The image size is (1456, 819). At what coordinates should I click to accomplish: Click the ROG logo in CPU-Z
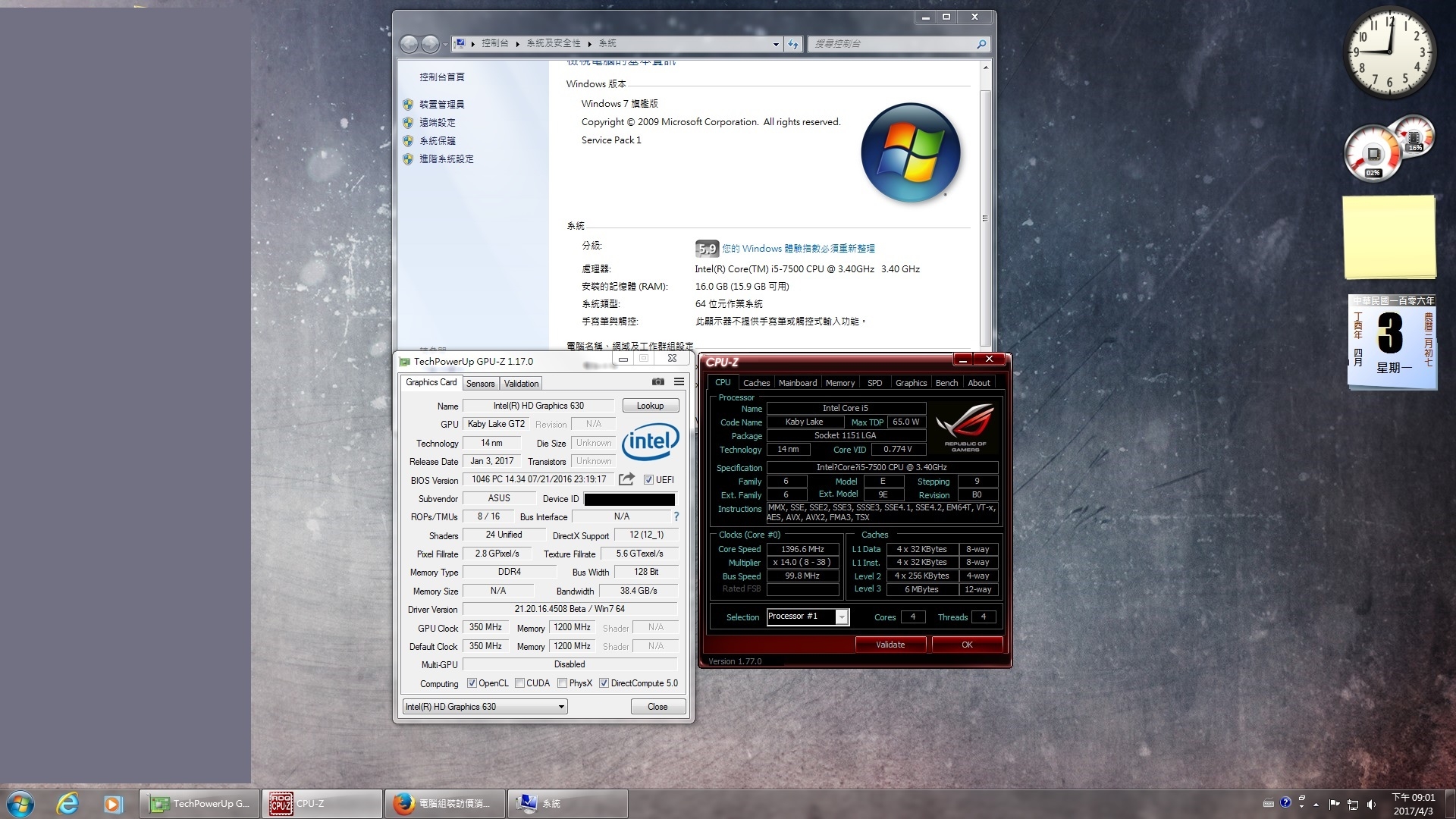point(965,428)
